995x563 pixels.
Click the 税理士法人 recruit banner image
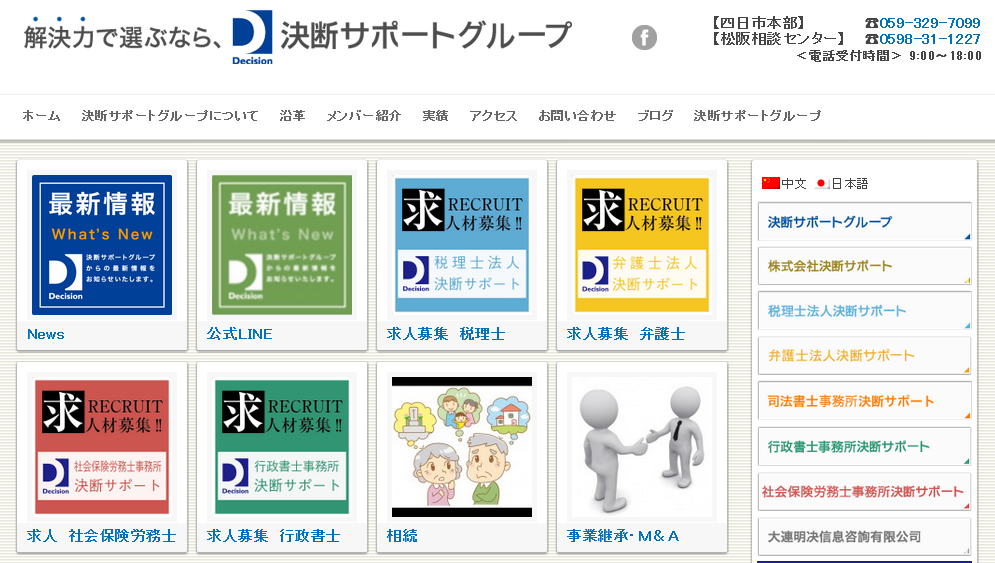pyautogui.click(x=462, y=245)
